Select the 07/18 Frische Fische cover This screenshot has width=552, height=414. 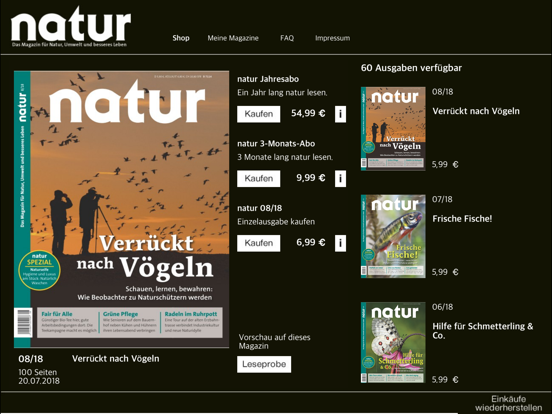pos(393,236)
